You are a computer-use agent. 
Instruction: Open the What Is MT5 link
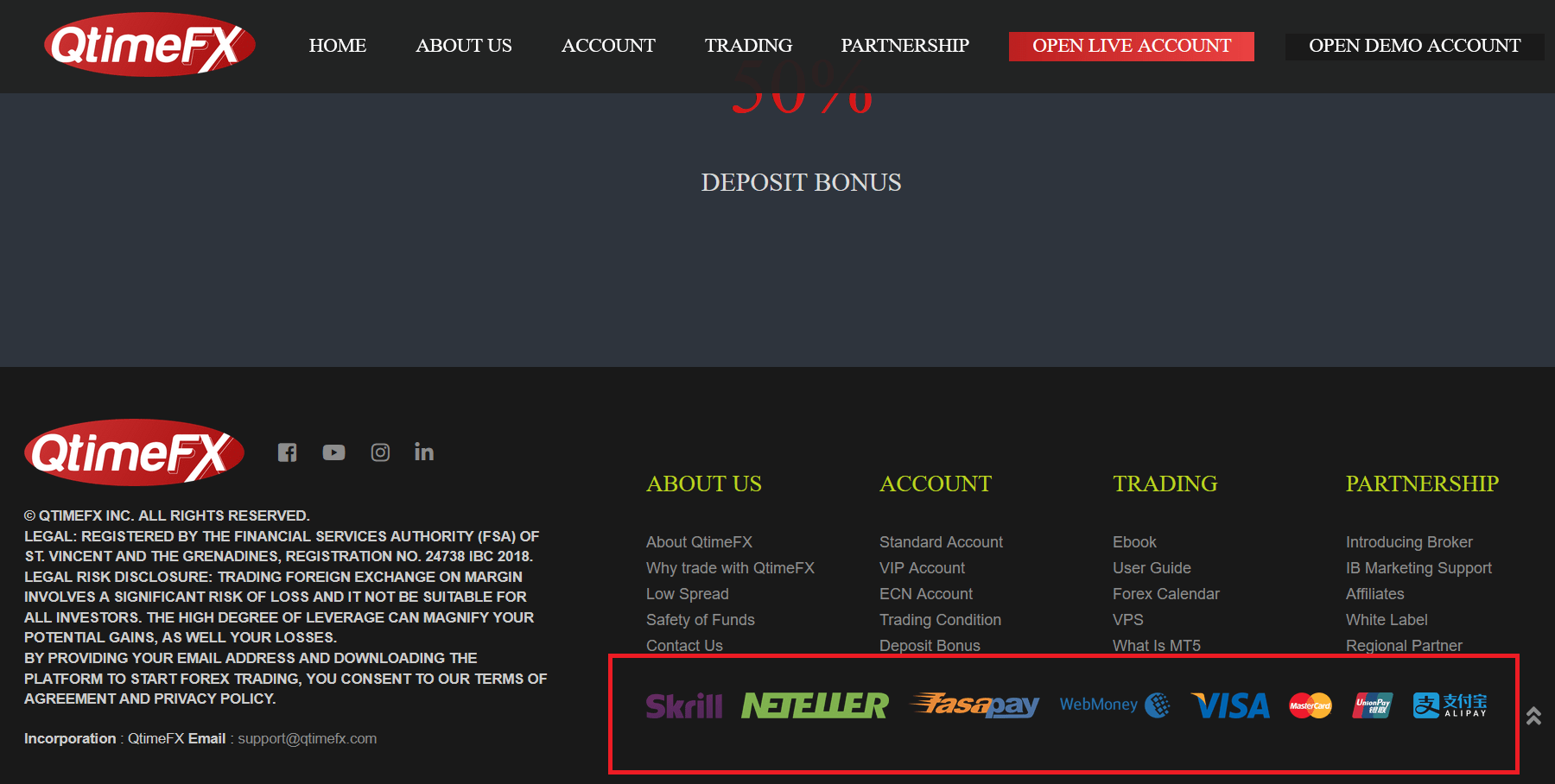1157,646
